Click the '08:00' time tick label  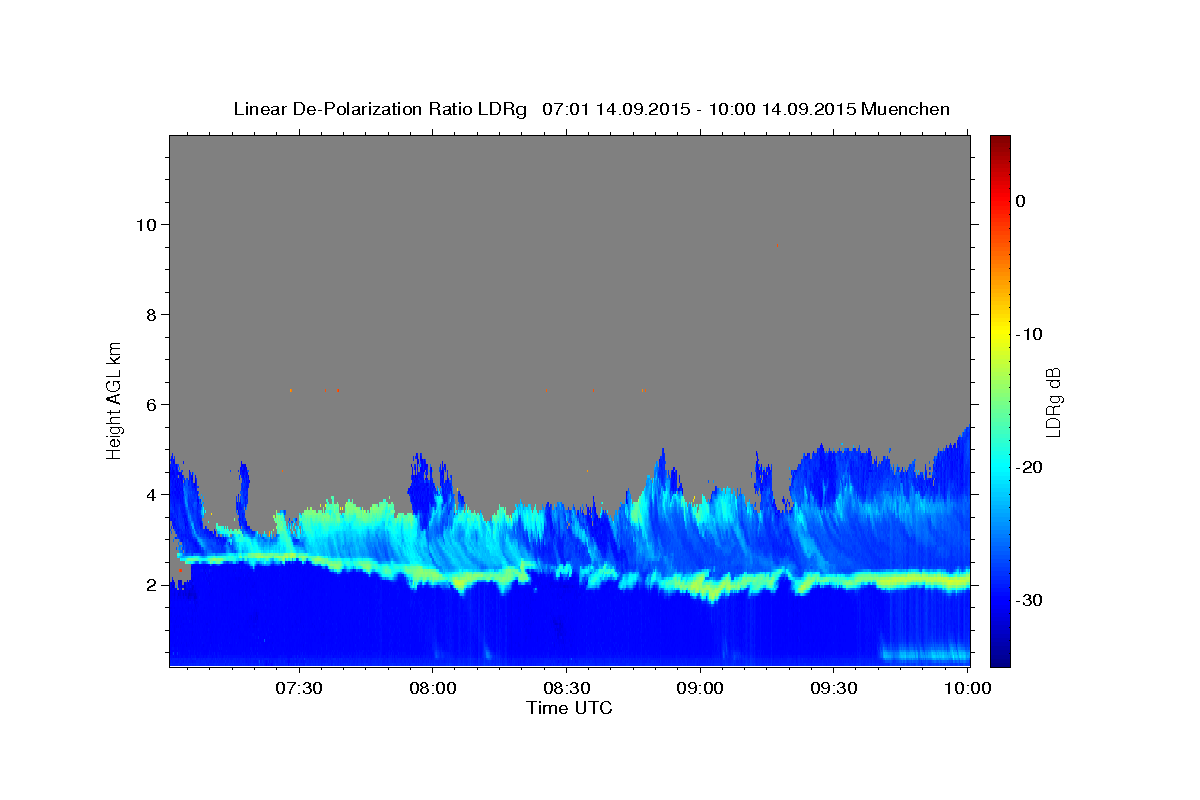pos(433,688)
